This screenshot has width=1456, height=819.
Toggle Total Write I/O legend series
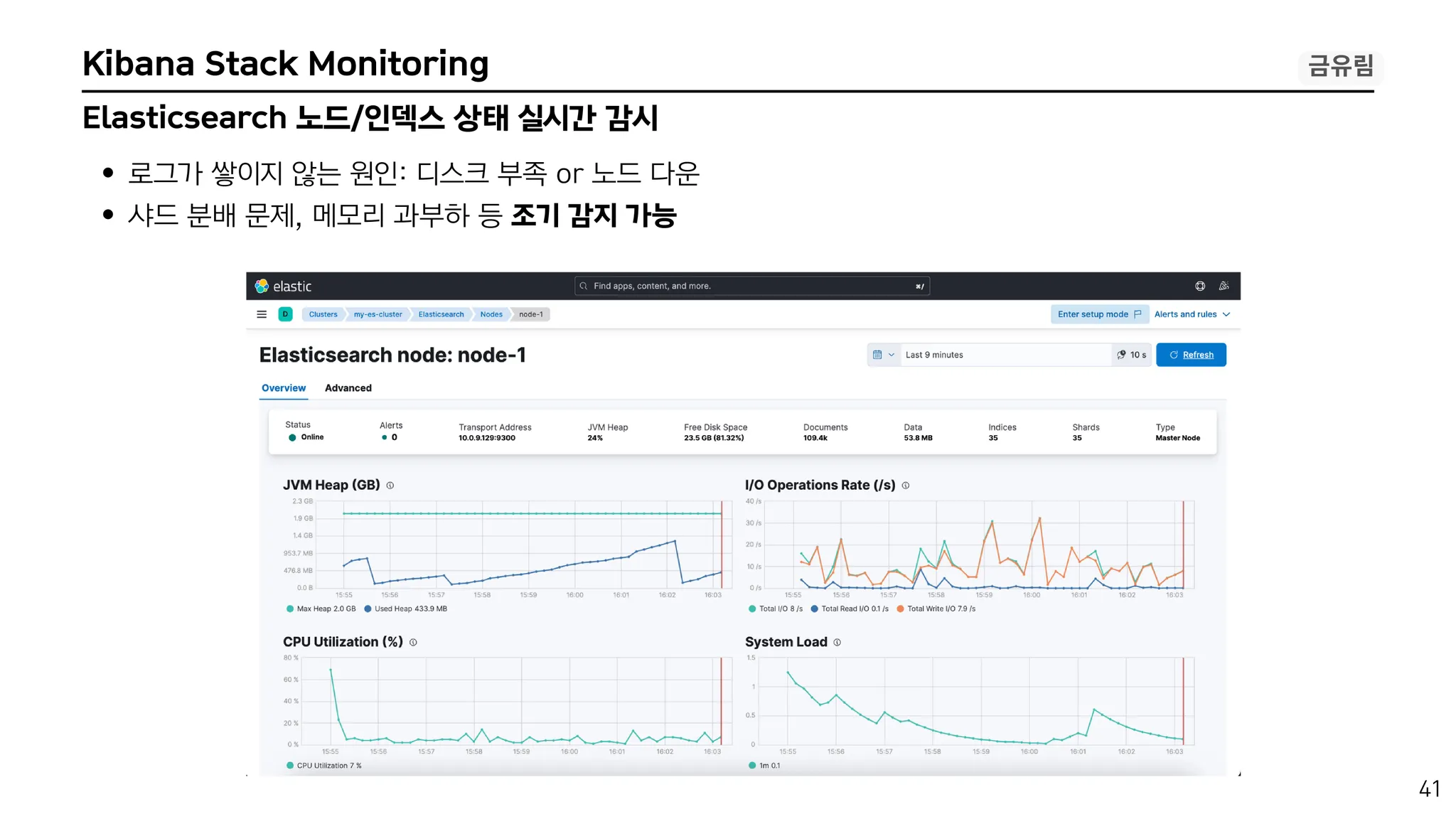click(936, 609)
